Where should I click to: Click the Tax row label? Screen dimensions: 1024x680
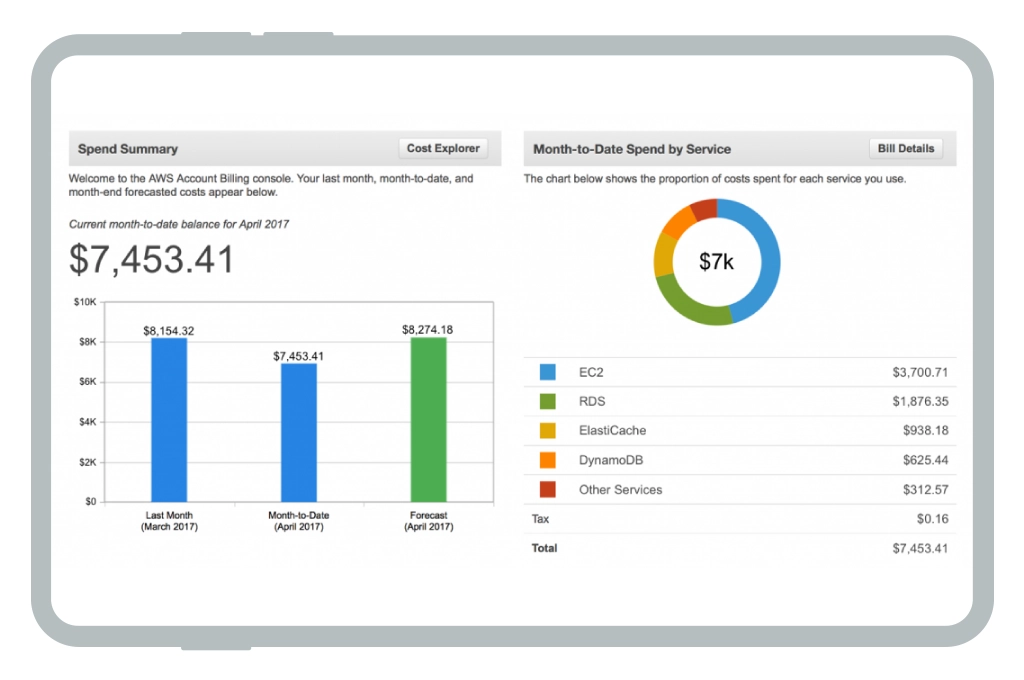(540, 519)
